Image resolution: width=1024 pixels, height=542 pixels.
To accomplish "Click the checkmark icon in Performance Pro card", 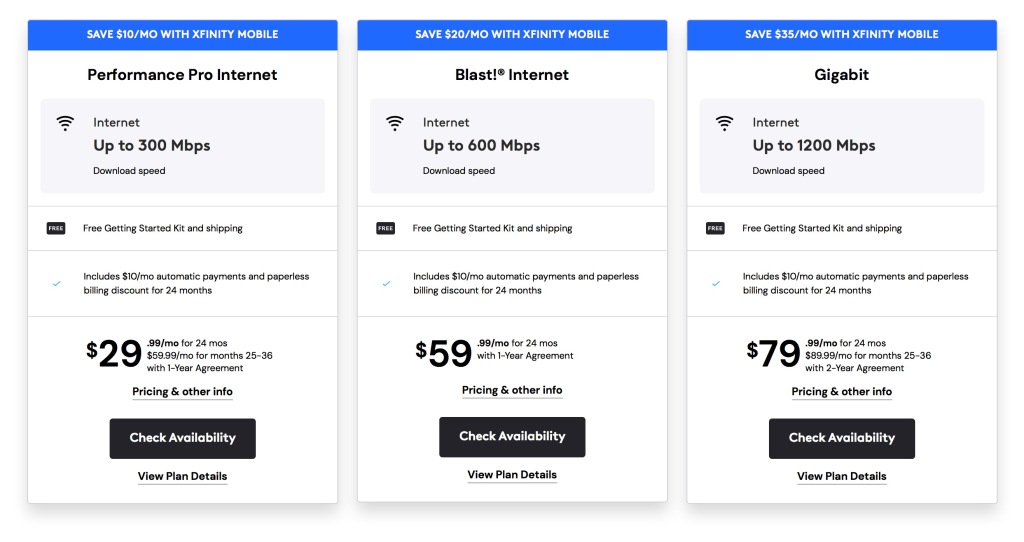I will (57, 283).
